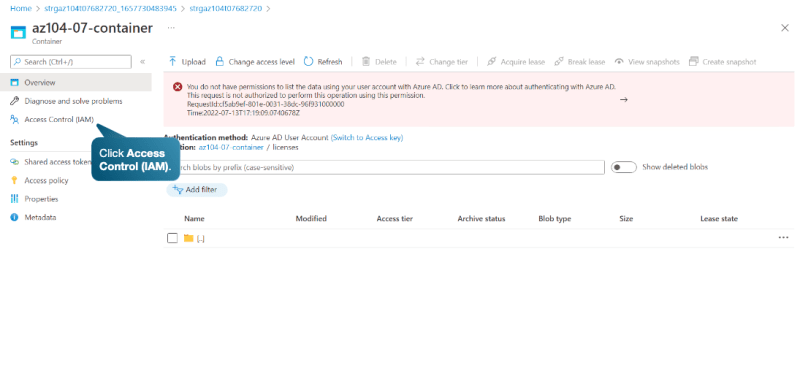Click the Properties bars icon
Viewport: 800px width, 368px height.
tap(14, 199)
